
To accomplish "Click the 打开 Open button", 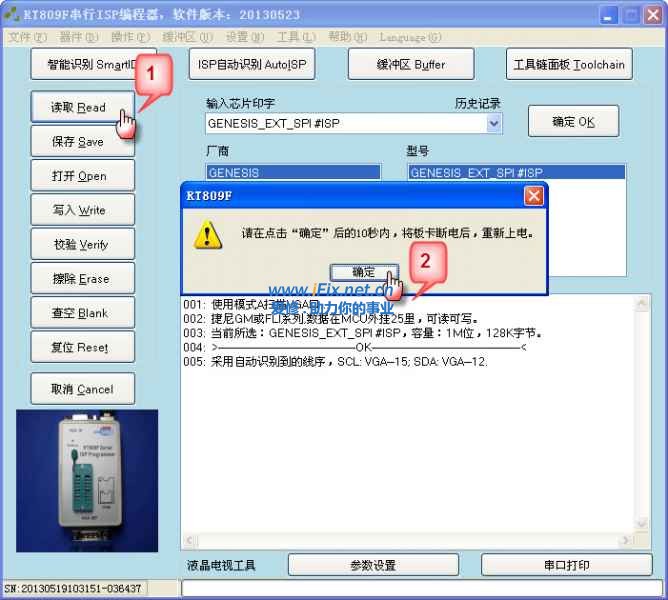I will pos(80,176).
